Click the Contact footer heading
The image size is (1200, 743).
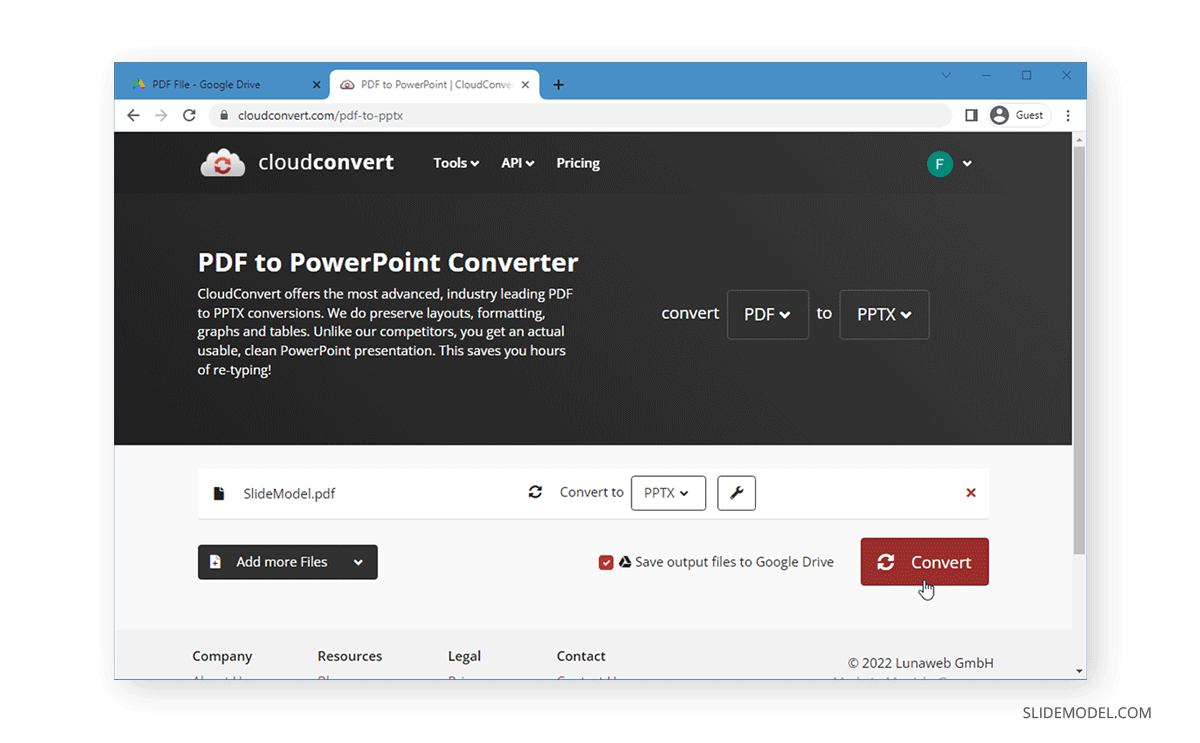point(581,656)
